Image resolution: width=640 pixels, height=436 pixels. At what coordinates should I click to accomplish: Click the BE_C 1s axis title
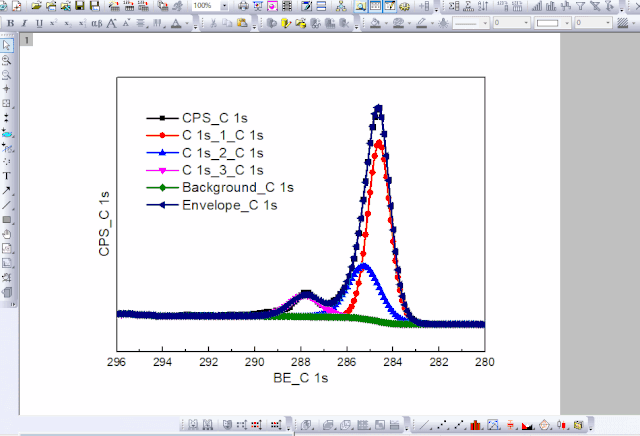[300, 379]
